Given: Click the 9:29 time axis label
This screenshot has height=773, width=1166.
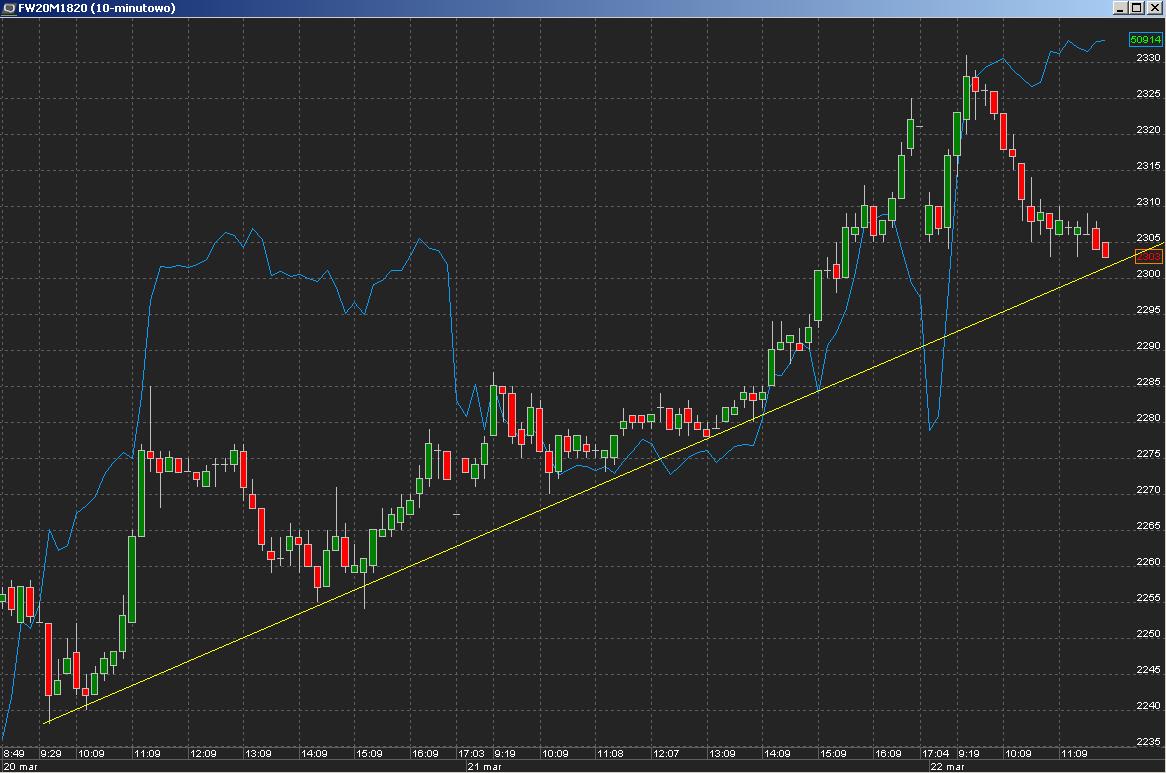Looking at the screenshot, I should (51, 754).
